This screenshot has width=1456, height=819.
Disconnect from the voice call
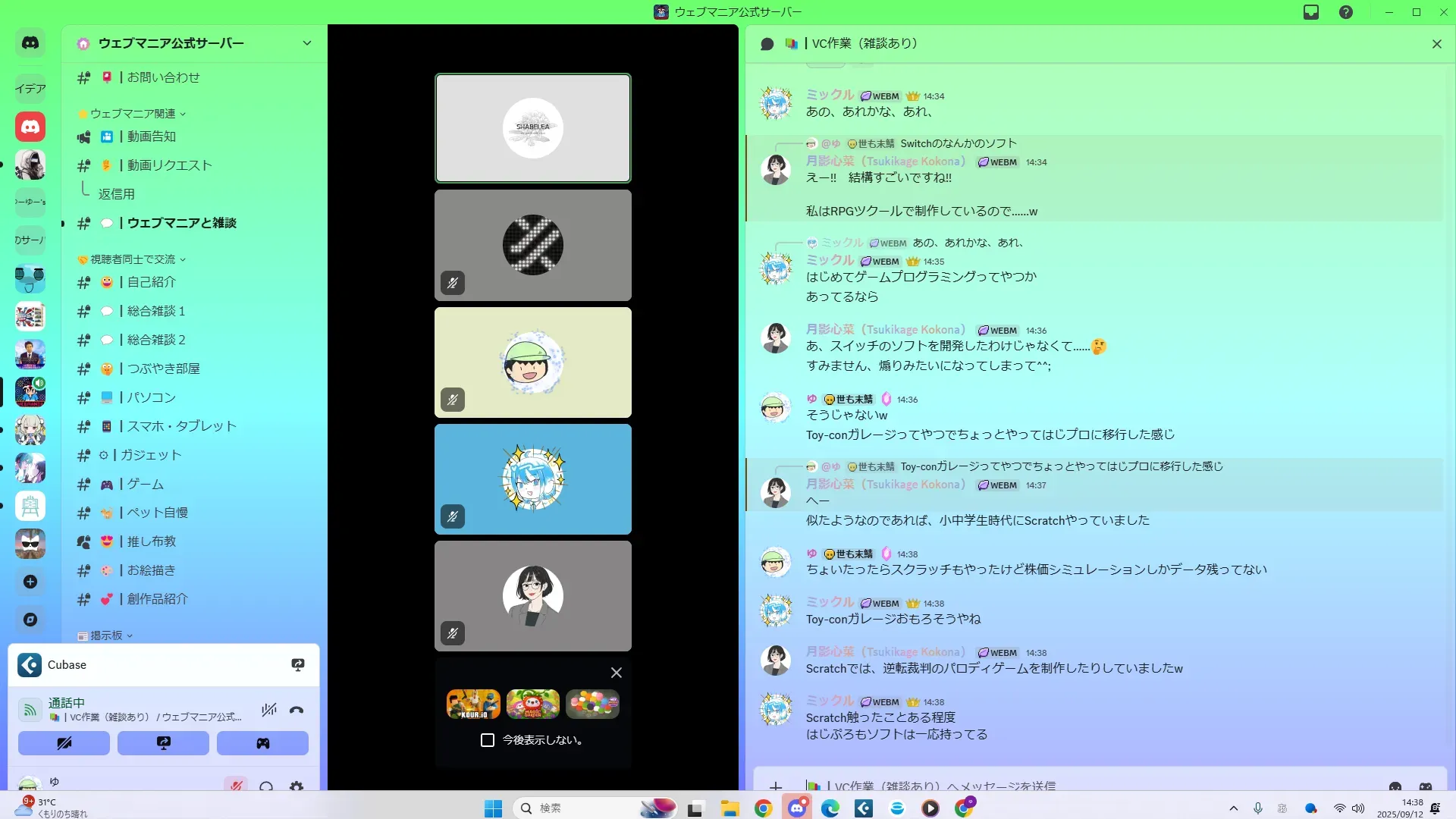click(x=297, y=711)
